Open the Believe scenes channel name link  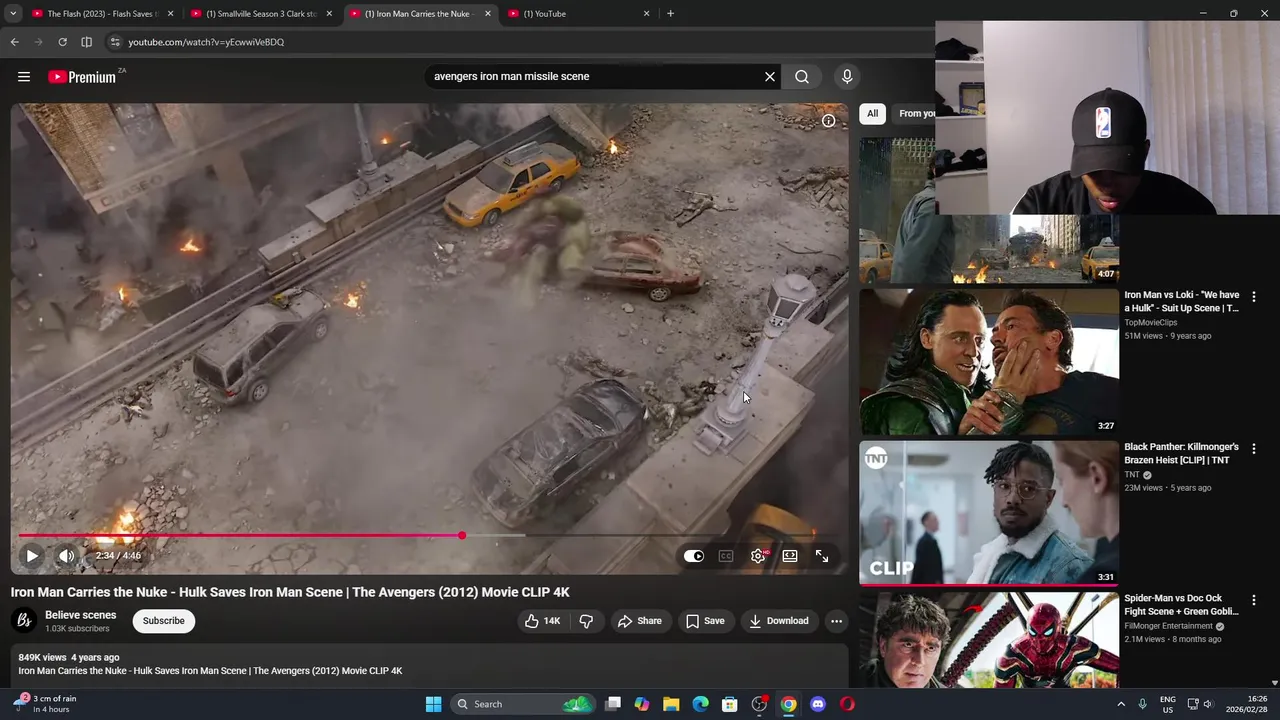pyautogui.click(x=80, y=615)
